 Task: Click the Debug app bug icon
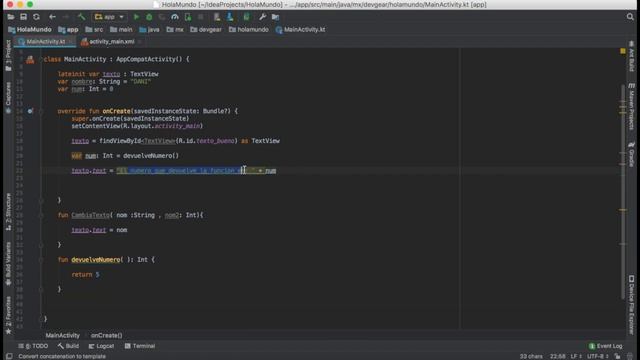click(149, 17)
